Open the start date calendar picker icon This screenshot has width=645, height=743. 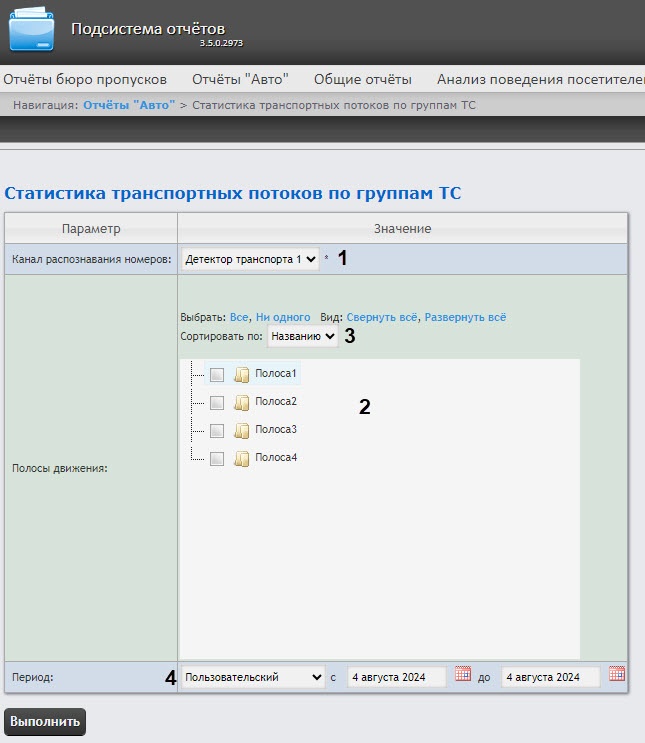coord(462,675)
